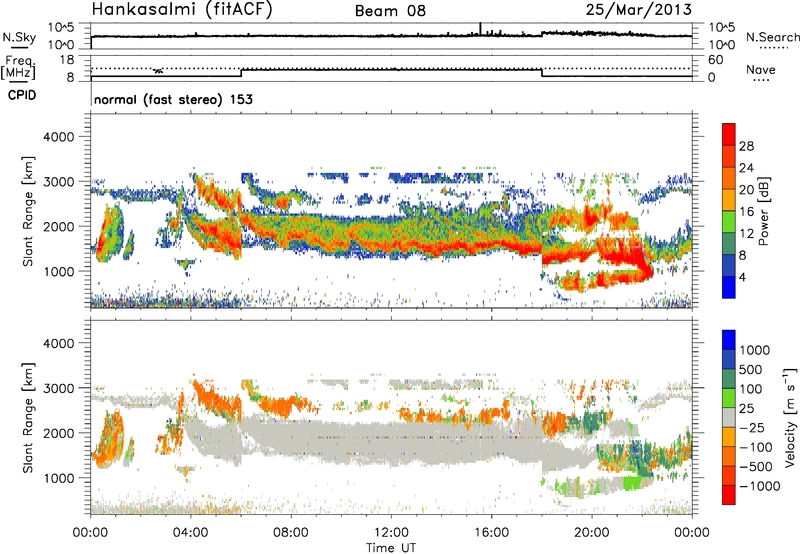This screenshot has width=800, height=554.
Task: Click power colorbar value '4'
Action: pos(742,277)
